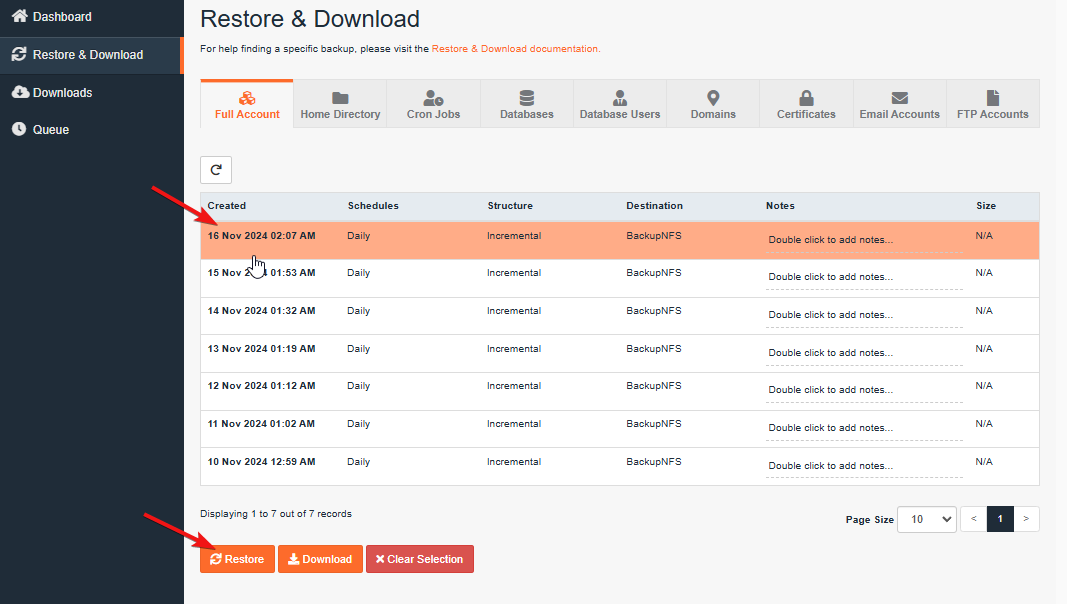Switch to the Home Directory tab
The image size is (1067, 604).
click(x=340, y=105)
